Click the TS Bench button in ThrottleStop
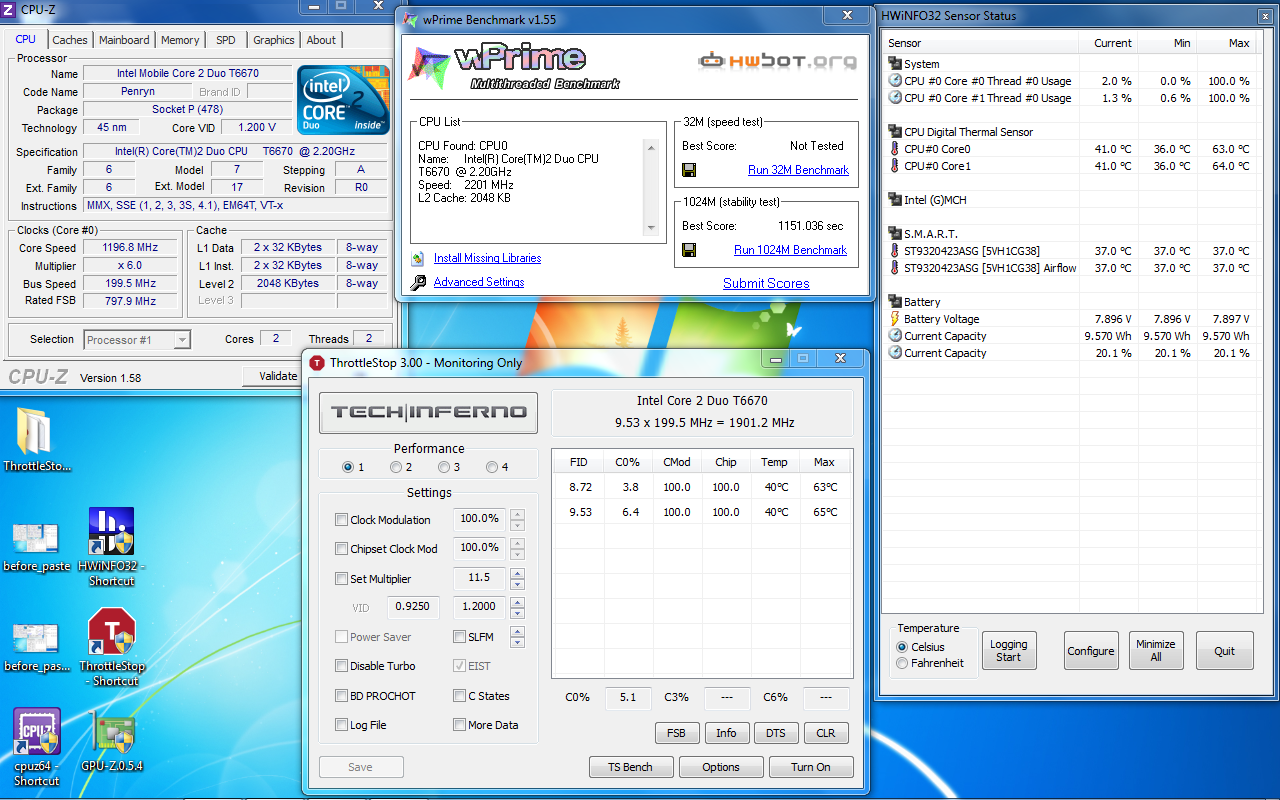The width and height of the screenshot is (1280, 800). tap(630, 767)
